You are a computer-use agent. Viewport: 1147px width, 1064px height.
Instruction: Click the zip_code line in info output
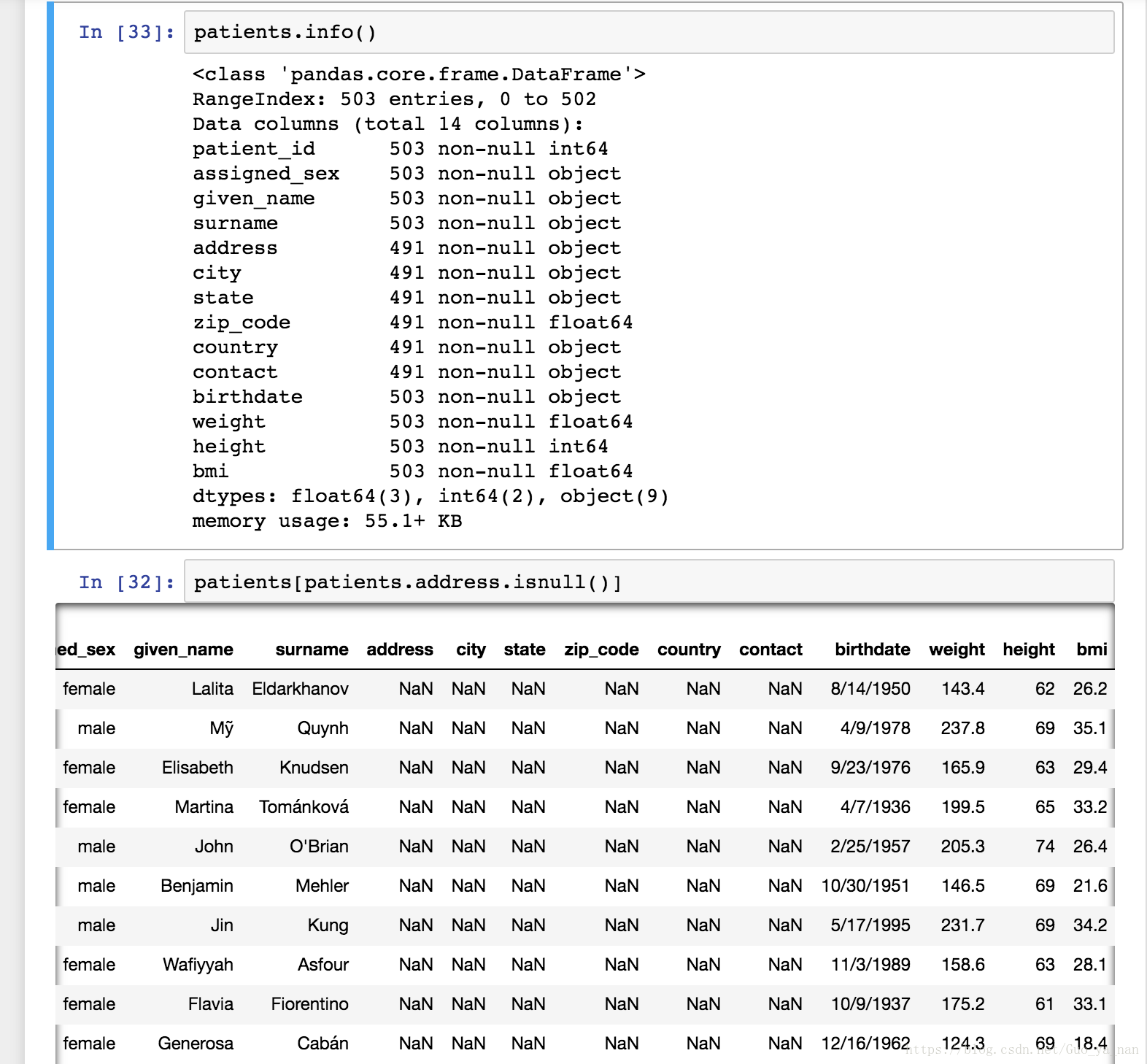(x=412, y=323)
